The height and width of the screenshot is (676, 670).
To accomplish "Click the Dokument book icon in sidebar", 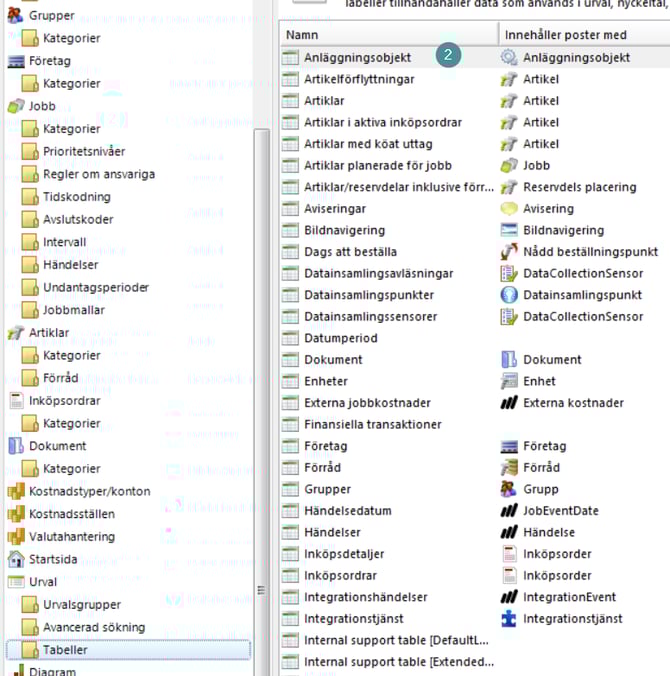I will coord(15,446).
